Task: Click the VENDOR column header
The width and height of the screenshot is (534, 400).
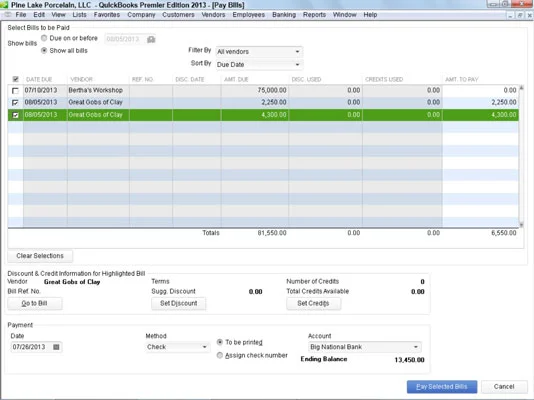Action: (x=82, y=80)
